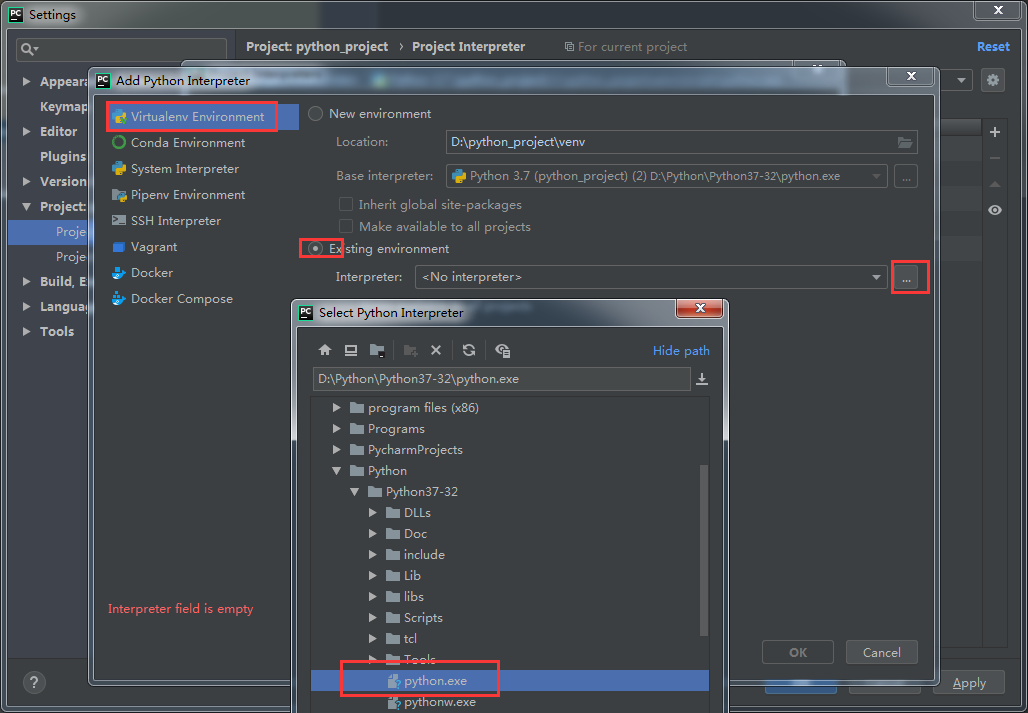The width and height of the screenshot is (1028, 713).
Task: Select the Lib folder row
Action: click(510, 575)
